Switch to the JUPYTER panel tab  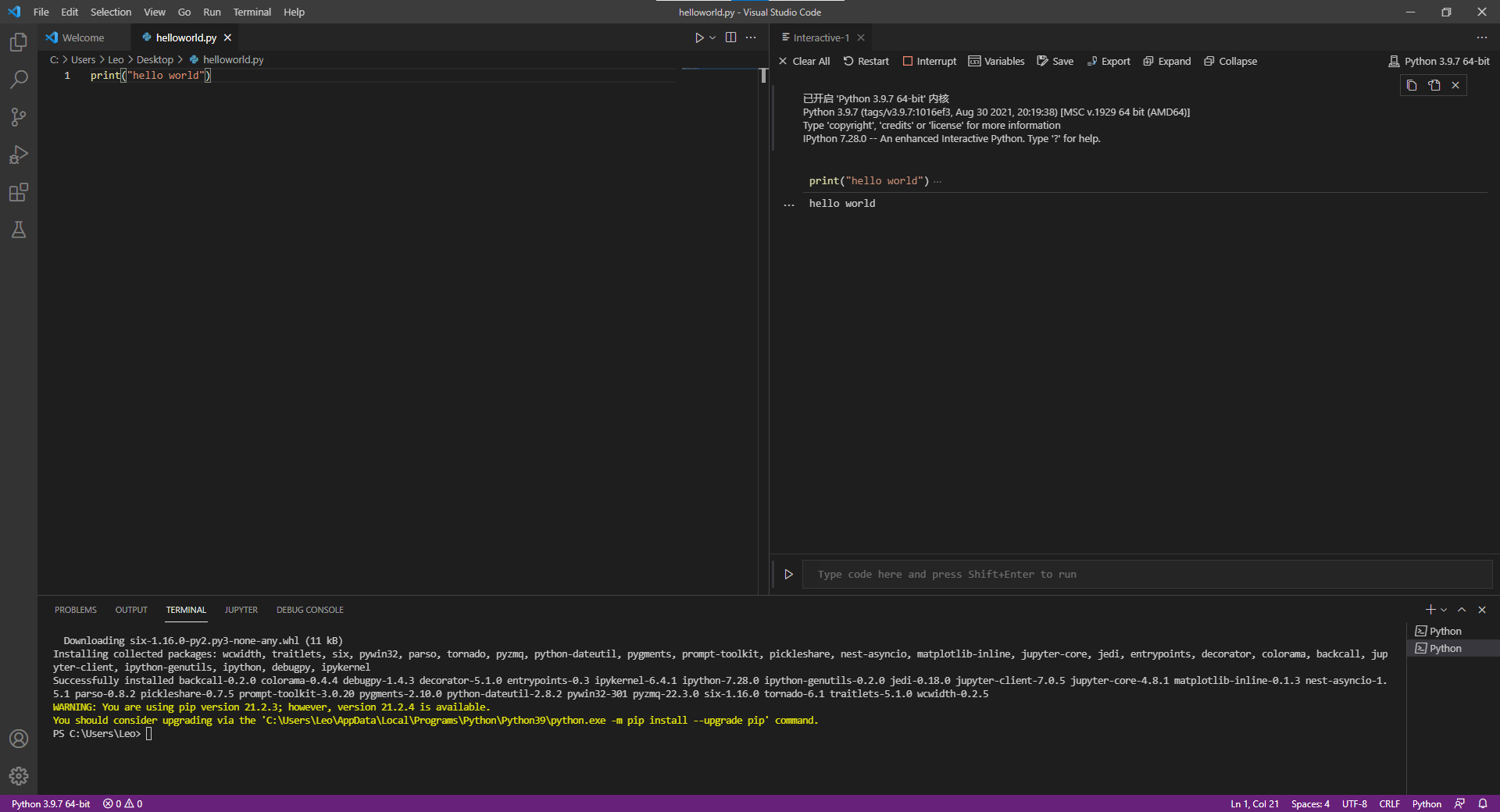pyautogui.click(x=241, y=610)
